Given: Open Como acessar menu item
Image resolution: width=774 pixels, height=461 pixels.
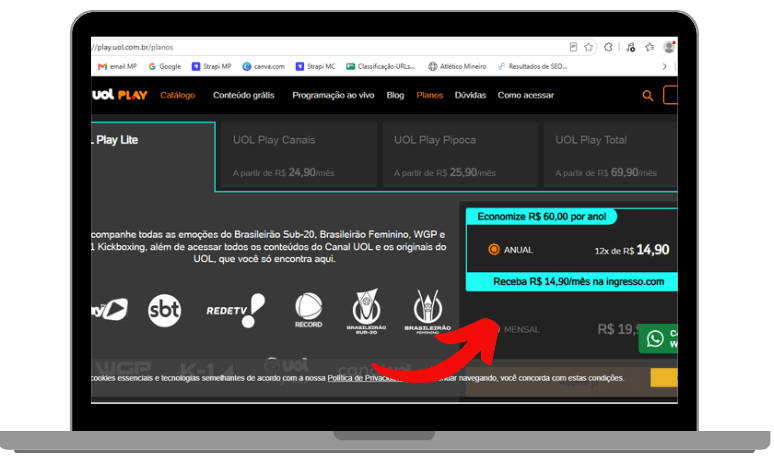Looking at the screenshot, I should 526,95.
